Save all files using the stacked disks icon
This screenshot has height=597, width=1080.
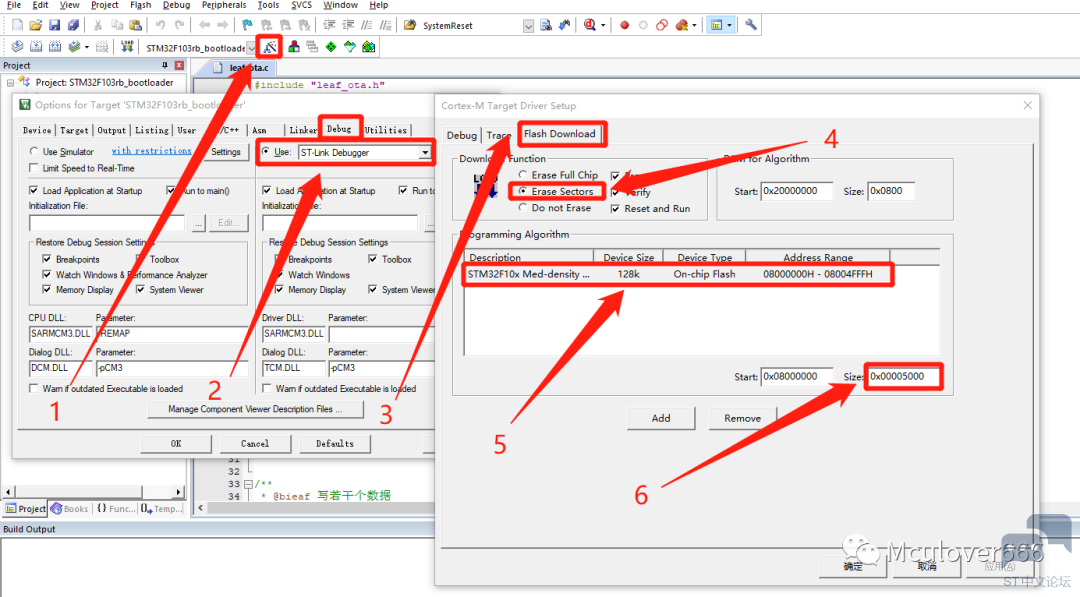click(x=72, y=25)
